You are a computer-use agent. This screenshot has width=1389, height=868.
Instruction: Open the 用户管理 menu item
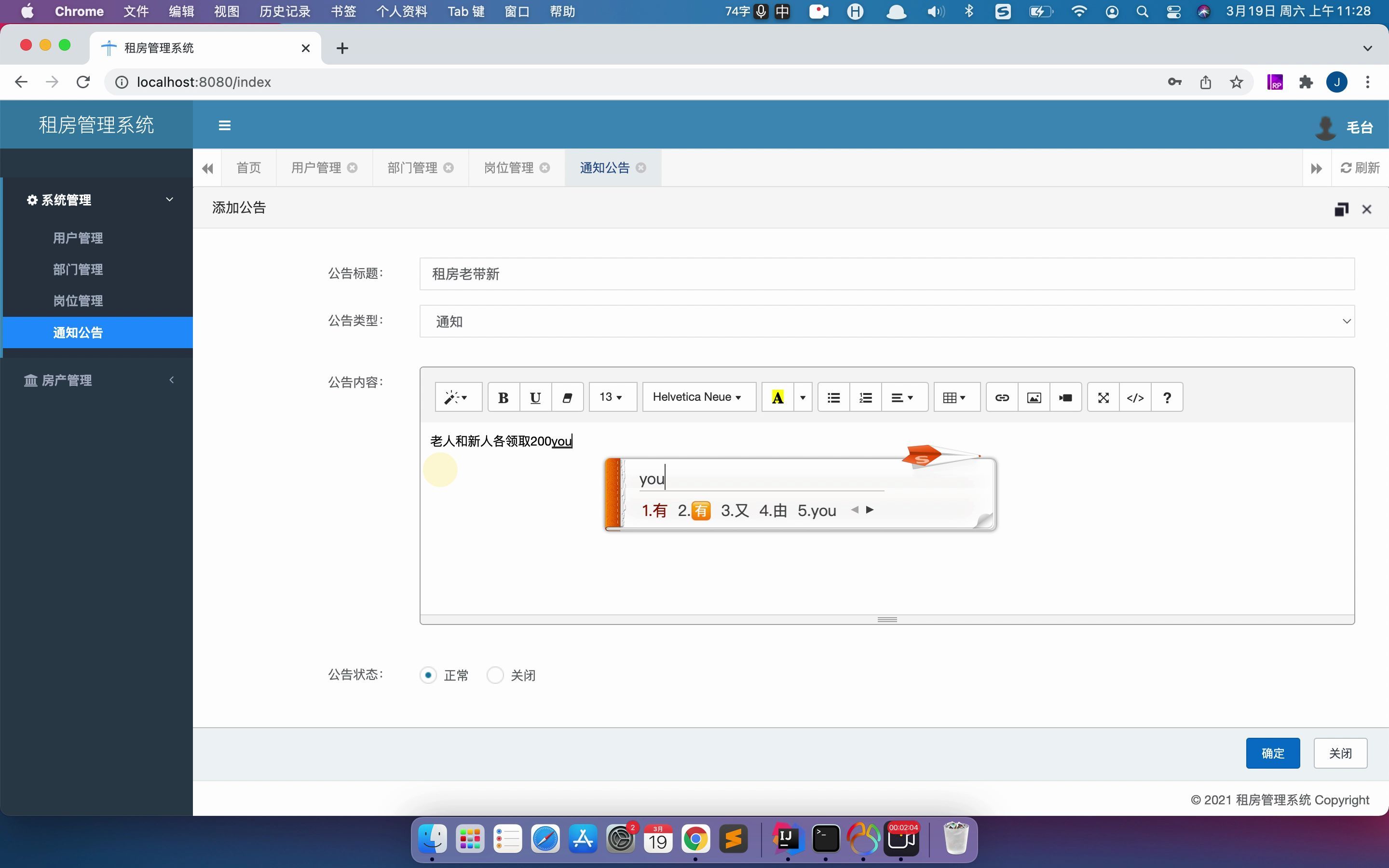click(x=78, y=237)
